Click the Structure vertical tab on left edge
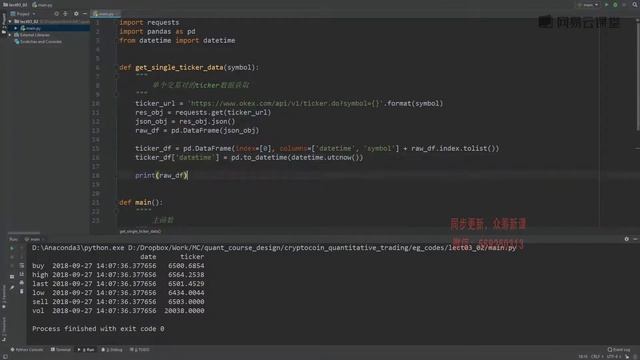 coord(4,329)
